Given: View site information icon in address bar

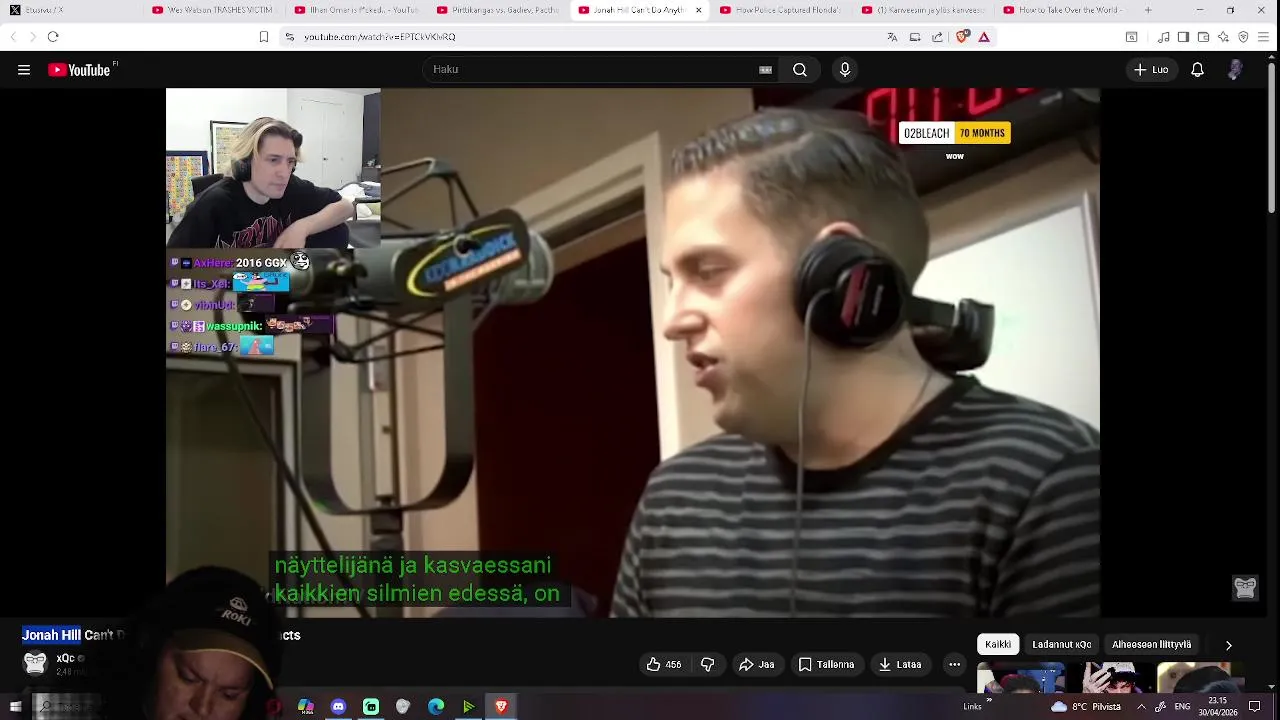Looking at the screenshot, I should pos(290,37).
